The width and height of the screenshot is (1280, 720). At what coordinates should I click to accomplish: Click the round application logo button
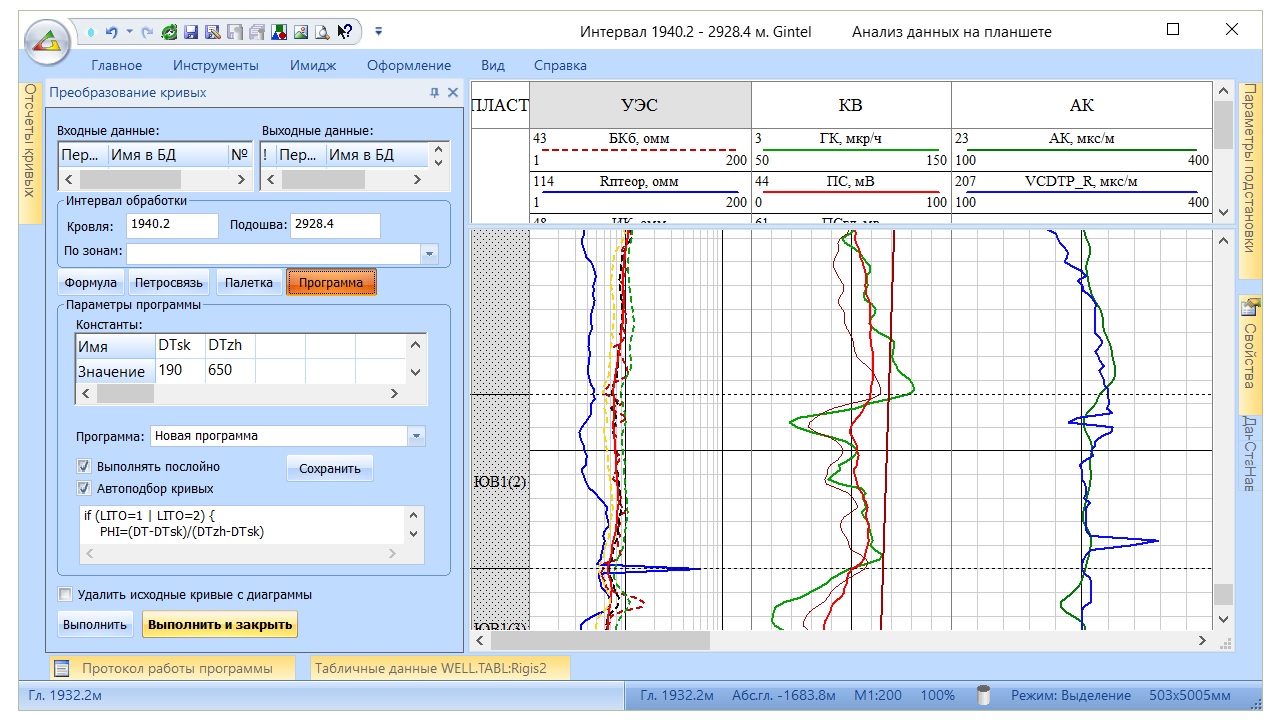point(47,40)
